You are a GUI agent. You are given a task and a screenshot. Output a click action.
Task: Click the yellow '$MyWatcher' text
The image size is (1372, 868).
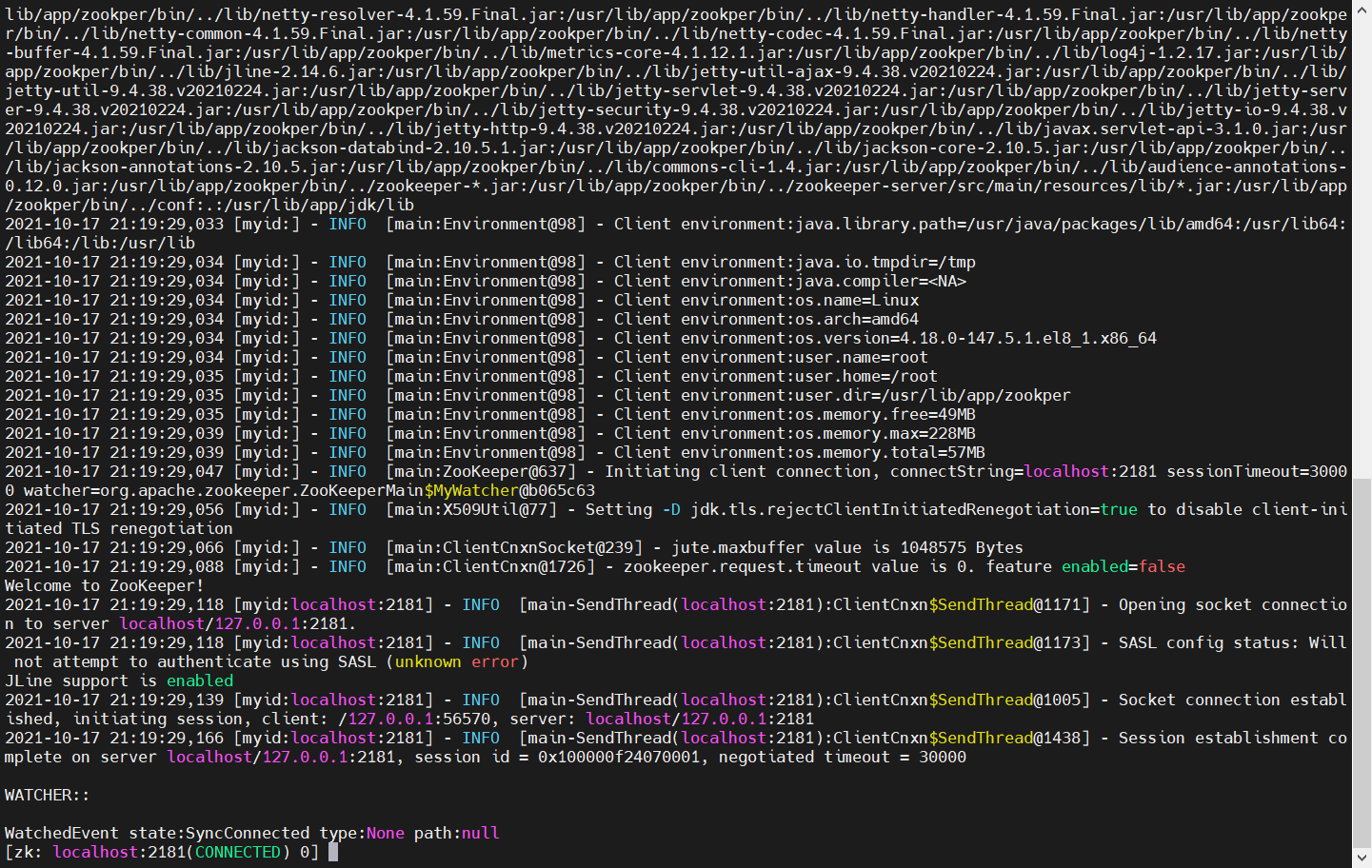pos(471,490)
